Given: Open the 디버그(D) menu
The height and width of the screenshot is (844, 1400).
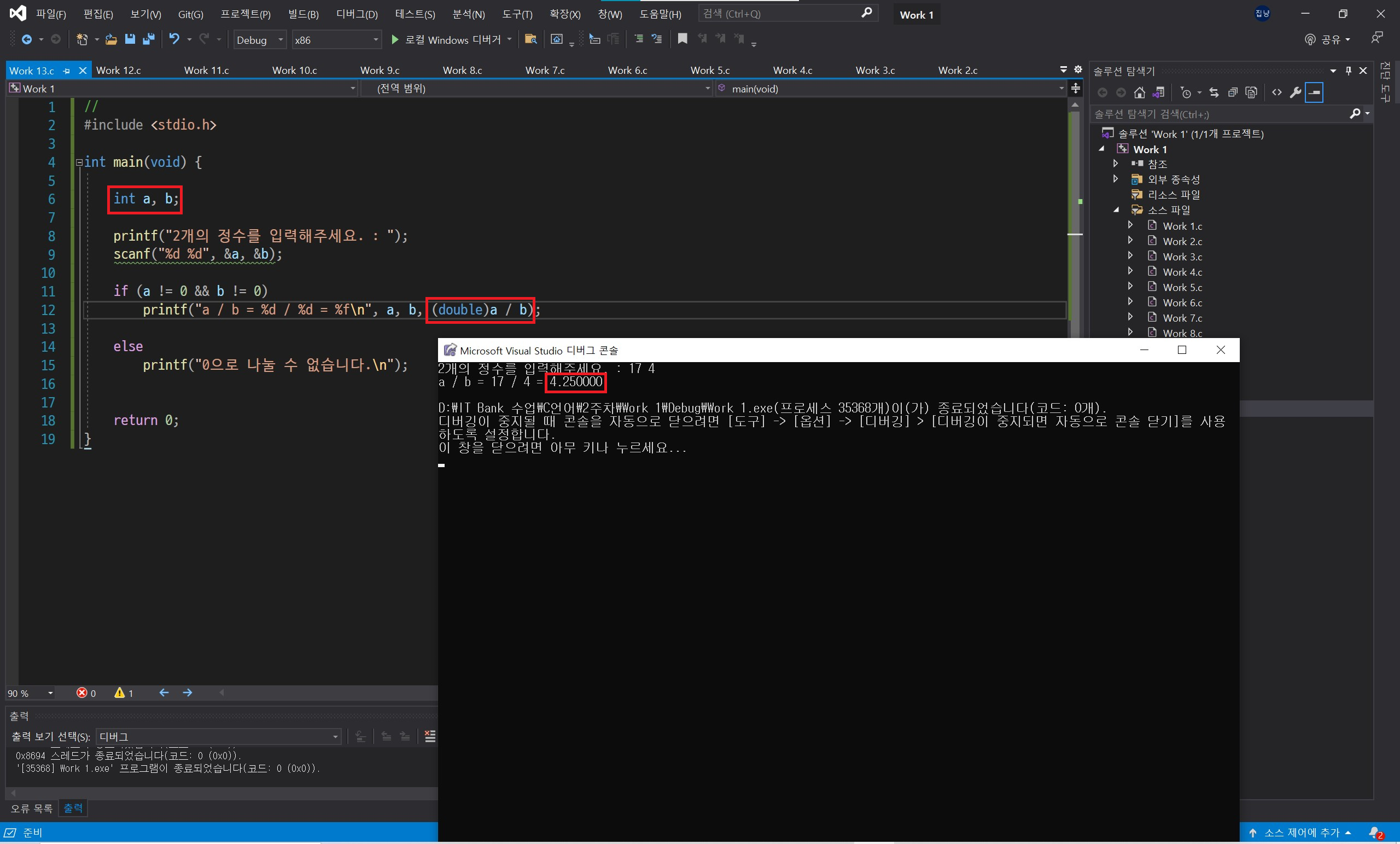Looking at the screenshot, I should [x=356, y=14].
